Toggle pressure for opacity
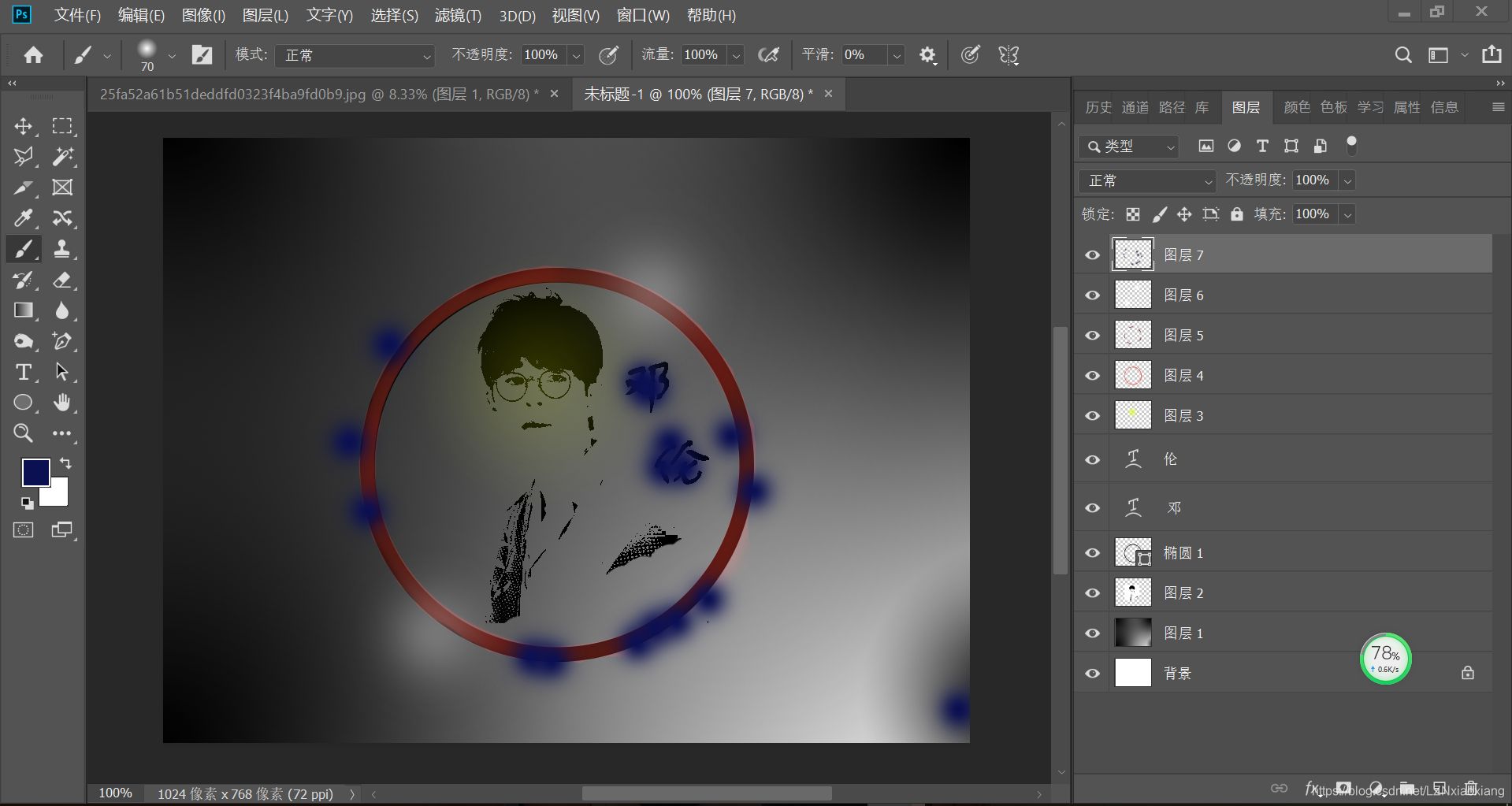Viewport: 1512px width, 806px height. [608, 55]
